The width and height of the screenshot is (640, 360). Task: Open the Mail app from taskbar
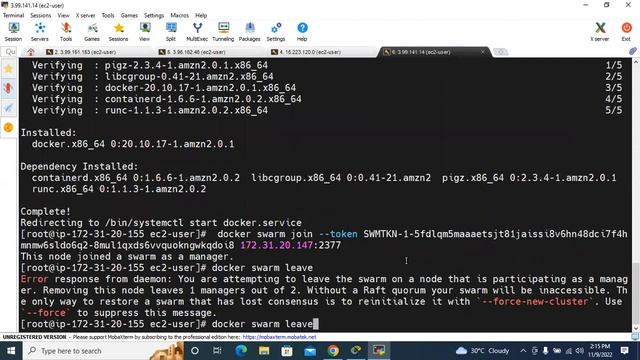(310, 351)
